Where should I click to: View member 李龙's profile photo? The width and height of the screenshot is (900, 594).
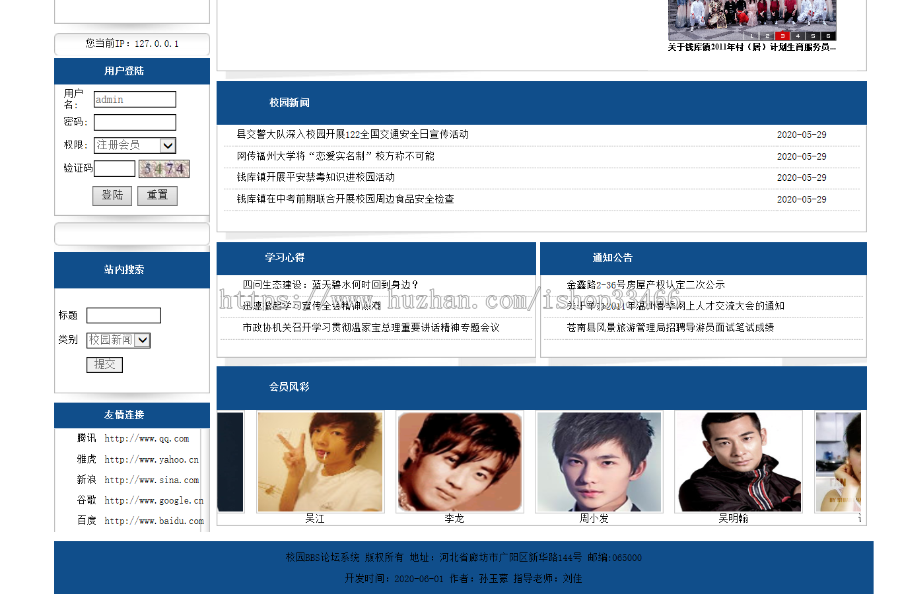coord(458,460)
